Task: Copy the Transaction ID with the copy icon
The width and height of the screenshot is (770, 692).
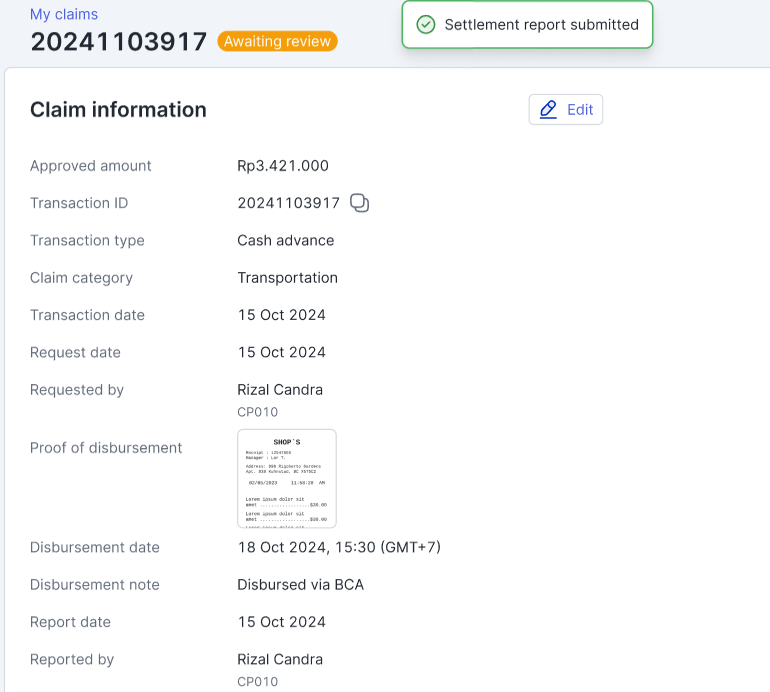Action: coord(360,203)
